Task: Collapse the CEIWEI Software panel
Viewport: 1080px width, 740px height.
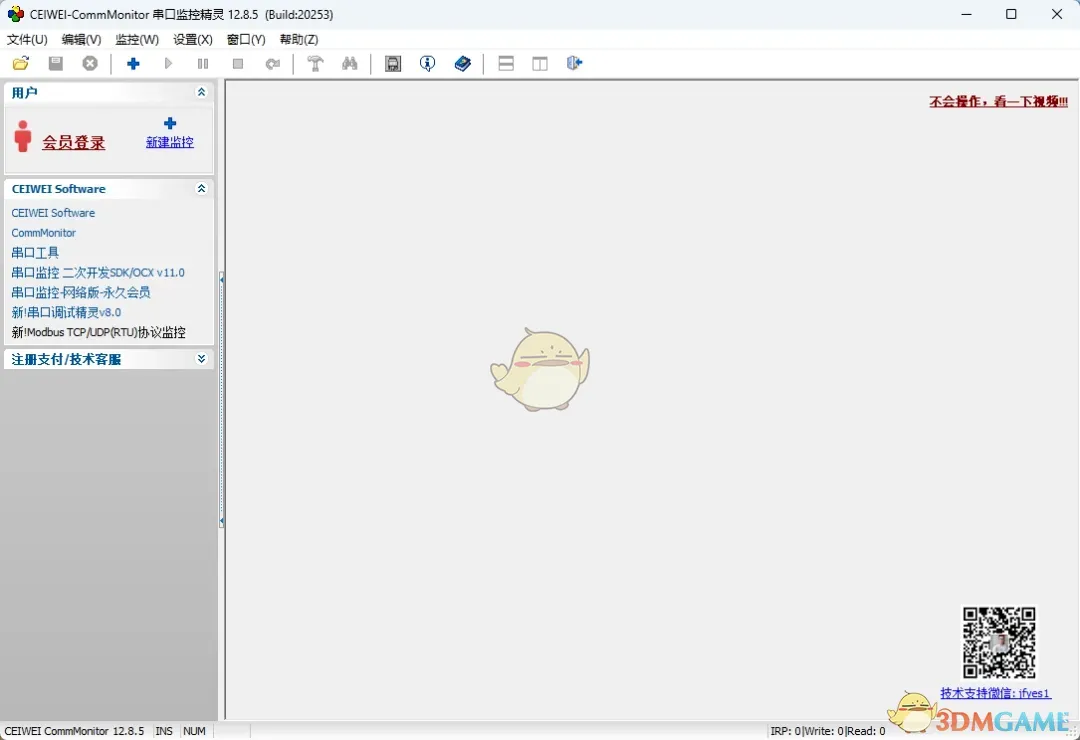Action: tap(201, 189)
